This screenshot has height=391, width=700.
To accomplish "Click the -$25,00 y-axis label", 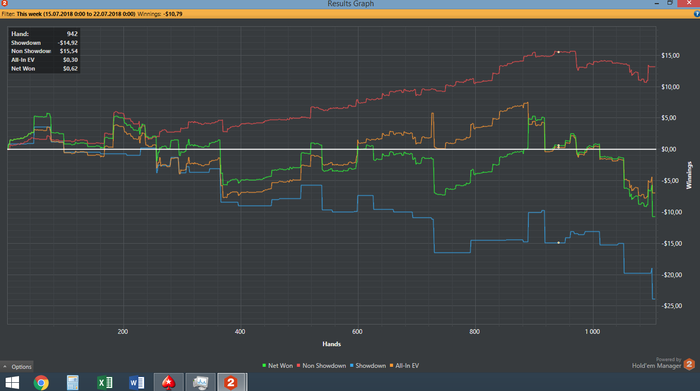I will coord(671,306).
